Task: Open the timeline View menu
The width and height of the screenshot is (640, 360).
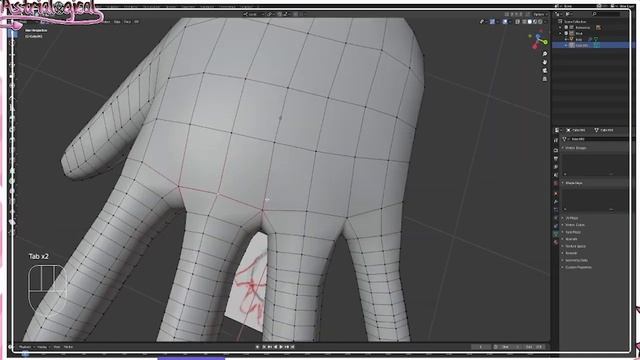Action: coord(57,347)
